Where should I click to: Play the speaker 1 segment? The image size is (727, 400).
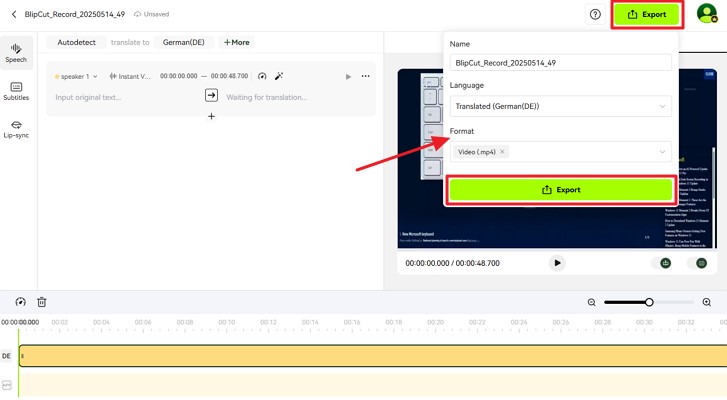tap(348, 76)
